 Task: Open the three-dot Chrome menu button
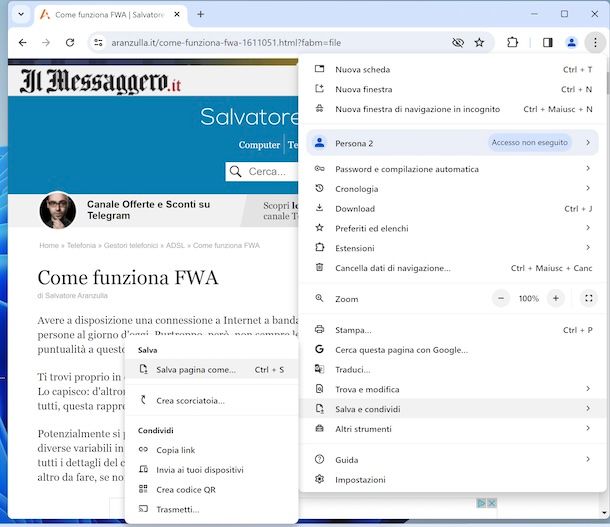[595, 42]
